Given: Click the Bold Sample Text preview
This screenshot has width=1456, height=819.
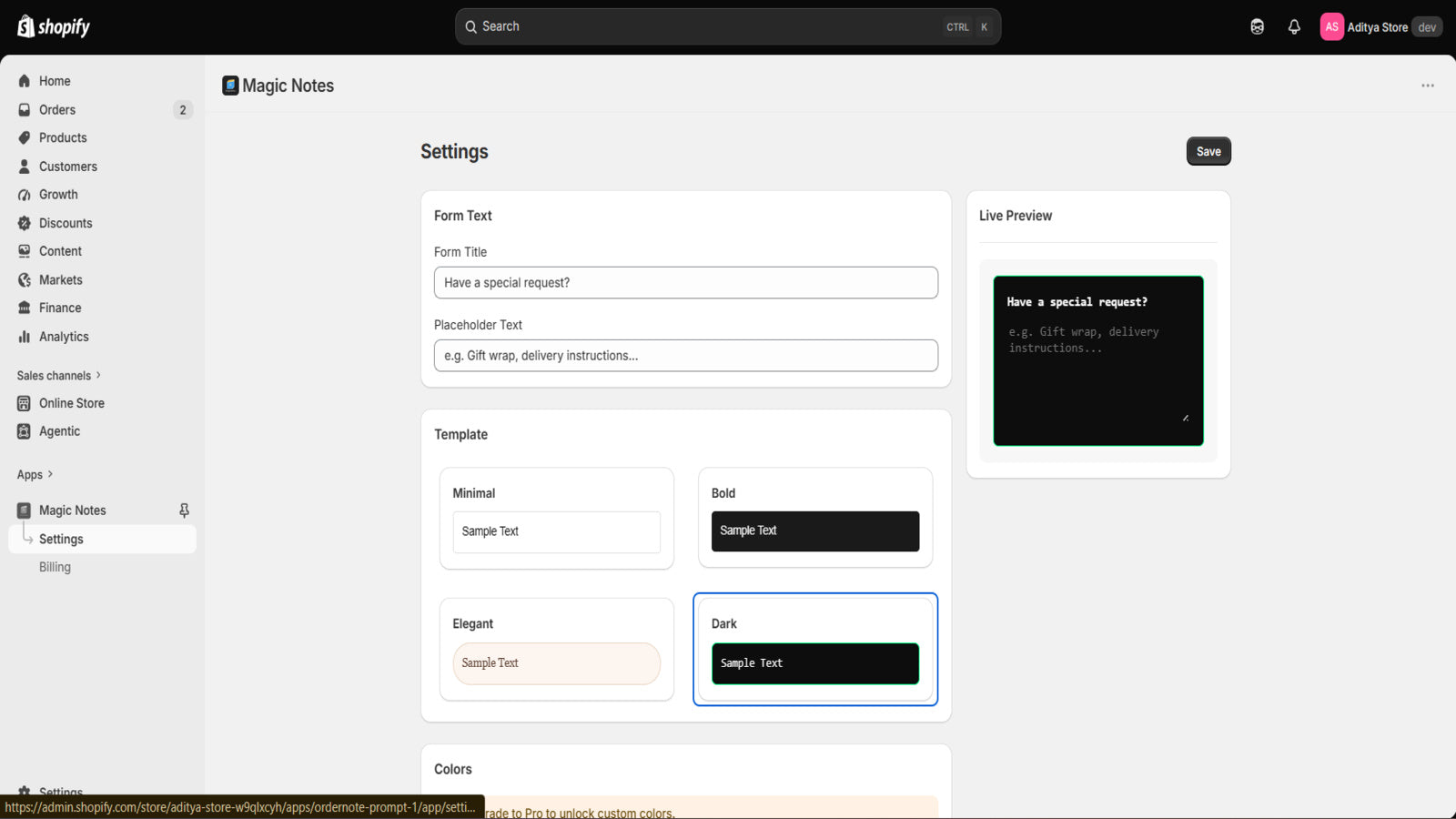Looking at the screenshot, I should point(814,531).
